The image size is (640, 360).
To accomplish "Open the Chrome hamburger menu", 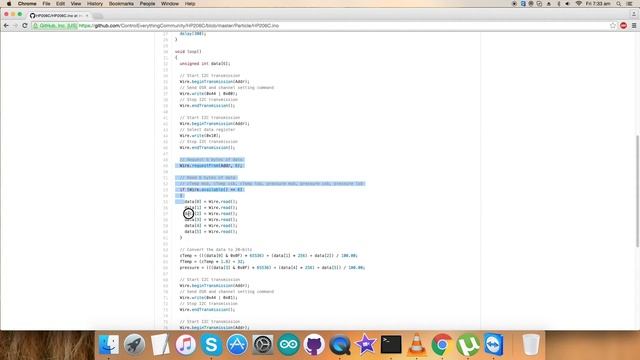I will pyautogui.click(x=634, y=25).
